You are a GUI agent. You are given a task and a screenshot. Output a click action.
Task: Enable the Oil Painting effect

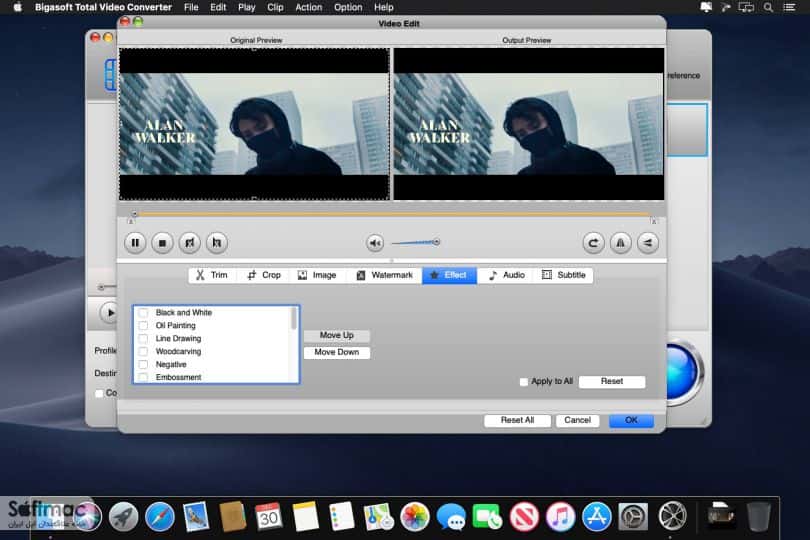click(x=144, y=326)
